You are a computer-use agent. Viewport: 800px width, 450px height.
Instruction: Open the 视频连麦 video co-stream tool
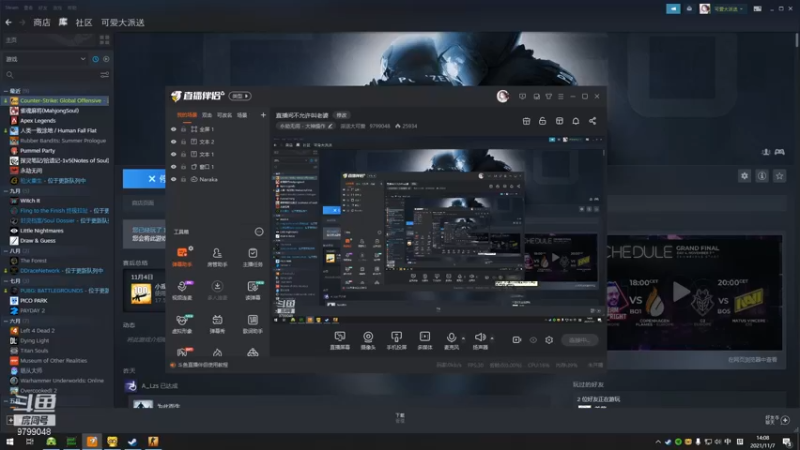pos(182,290)
